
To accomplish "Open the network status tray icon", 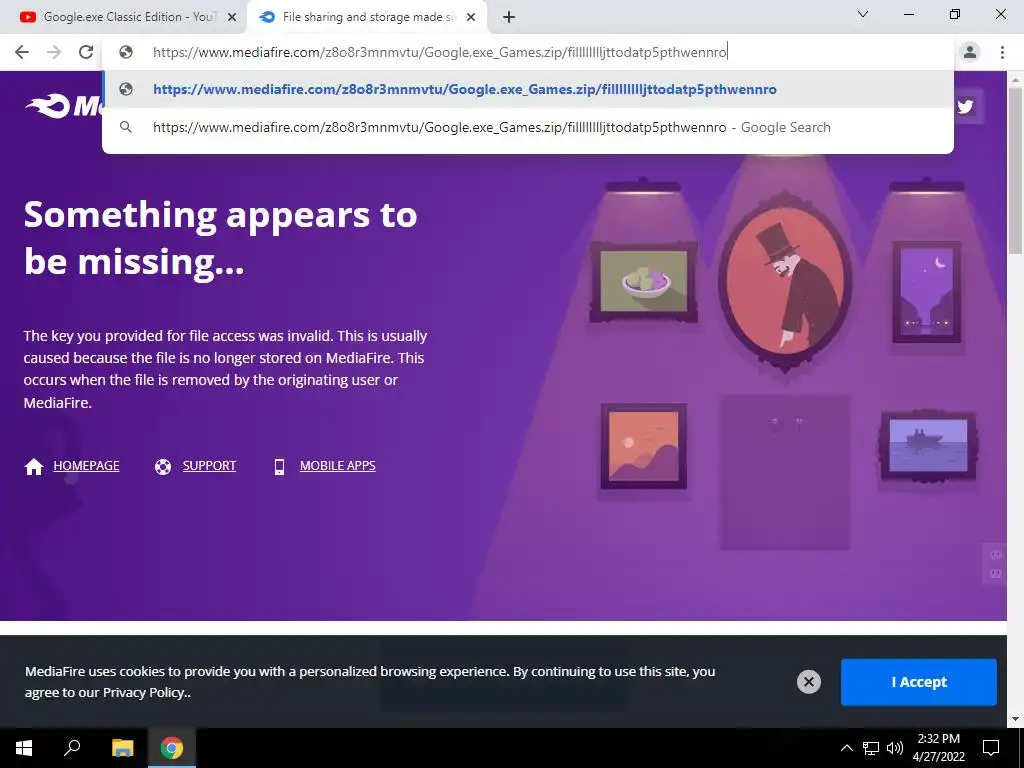I will tap(871, 748).
